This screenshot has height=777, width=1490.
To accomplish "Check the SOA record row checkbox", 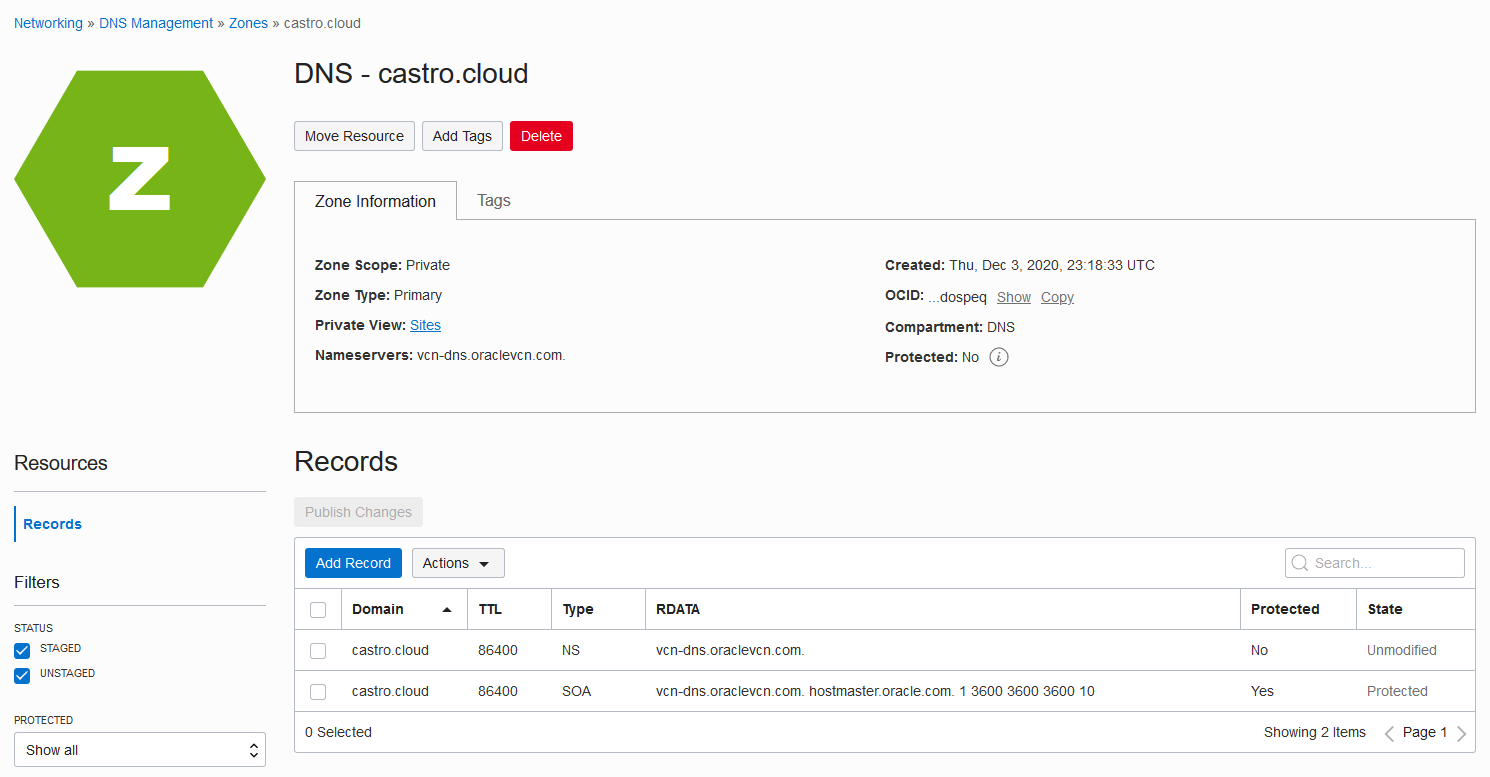I will coord(318,692).
